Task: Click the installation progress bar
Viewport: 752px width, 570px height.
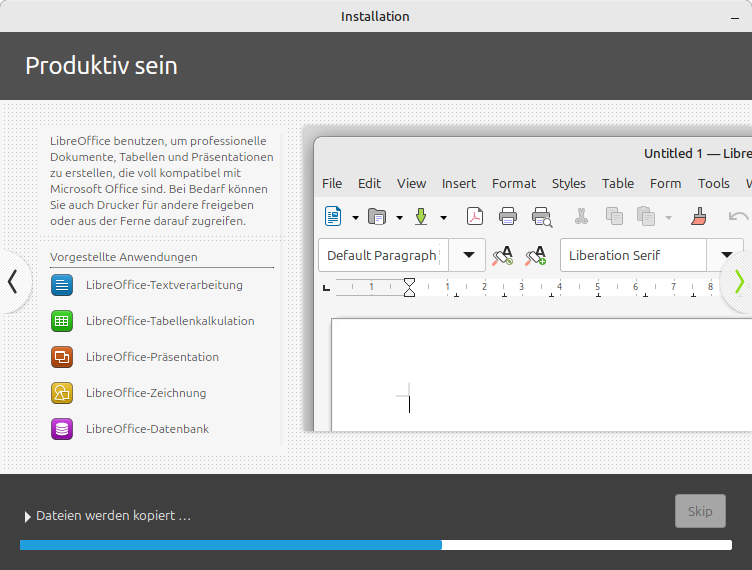Action: [376, 545]
